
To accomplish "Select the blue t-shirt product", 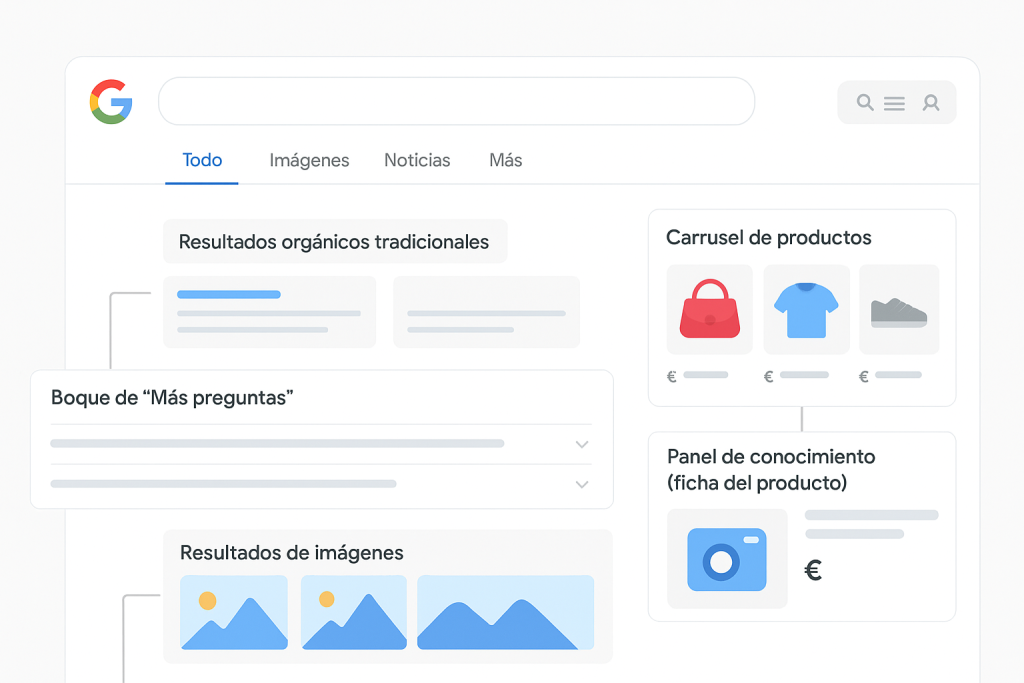I will coord(806,309).
